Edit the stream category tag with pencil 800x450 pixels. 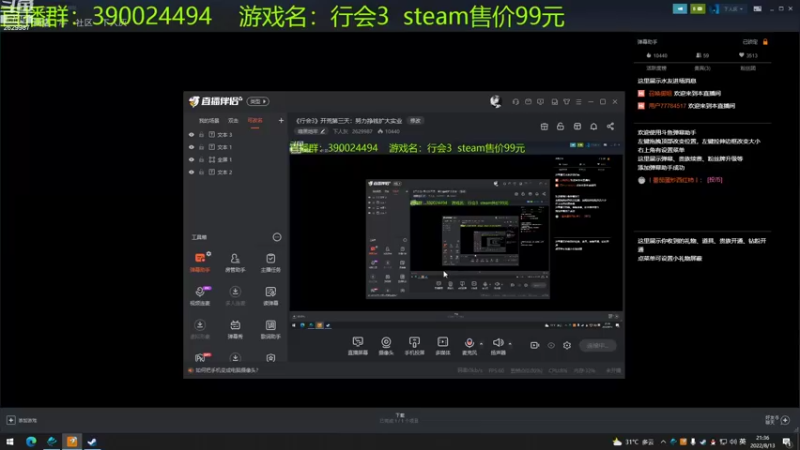pyautogui.click(x=311, y=132)
